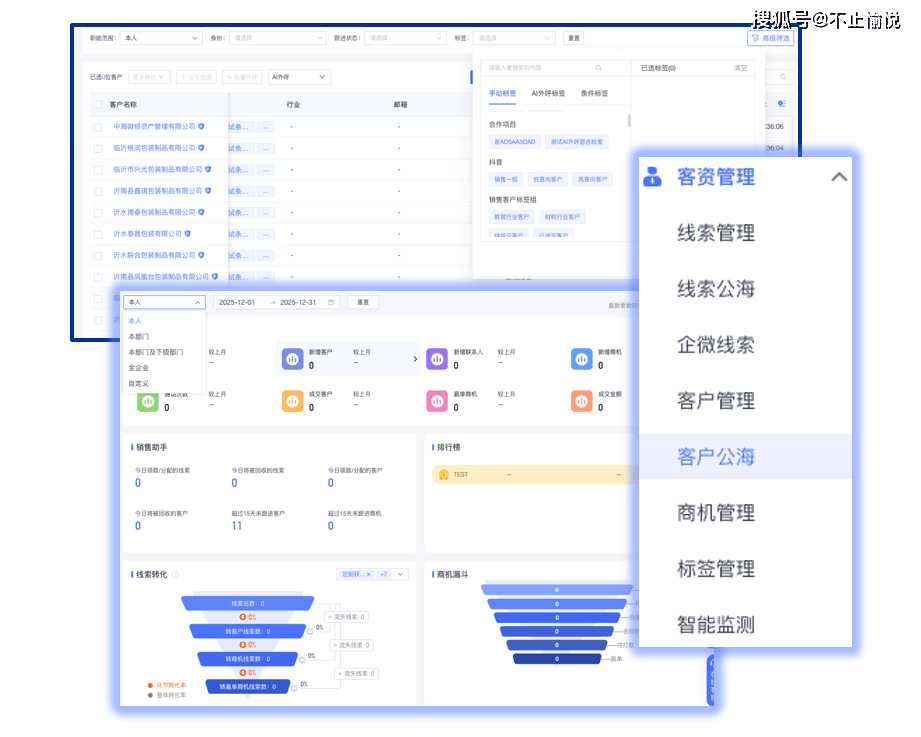Click the search magnifier in tag search box

(x=598, y=68)
